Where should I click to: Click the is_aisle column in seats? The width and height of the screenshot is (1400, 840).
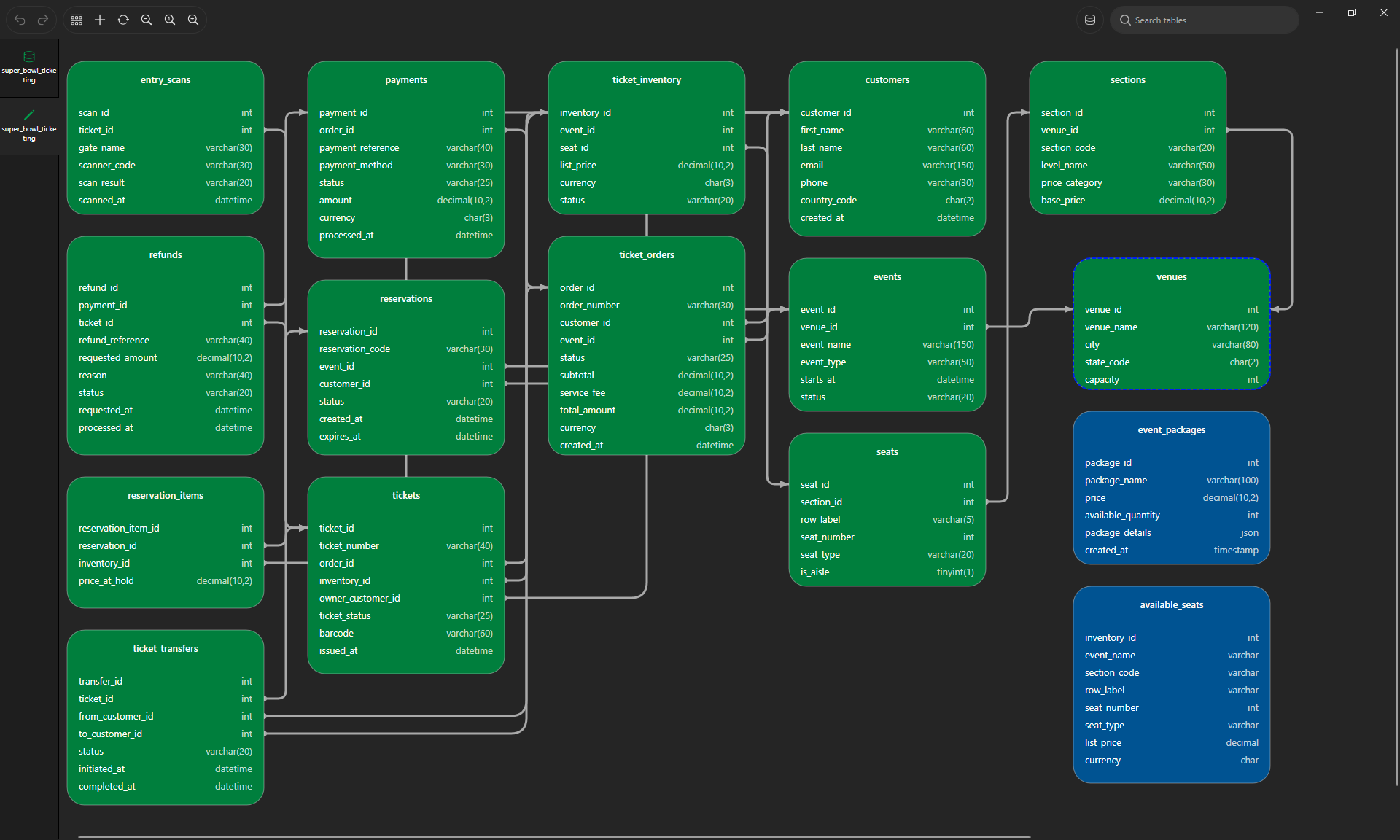coord(887,572)
